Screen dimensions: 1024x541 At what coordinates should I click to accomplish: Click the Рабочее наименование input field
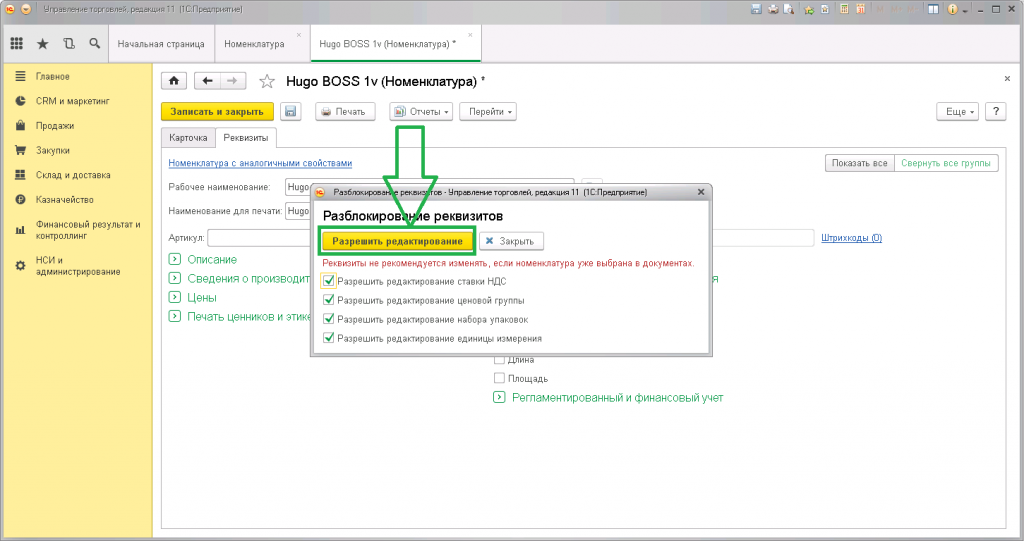[x=298, y=187]
